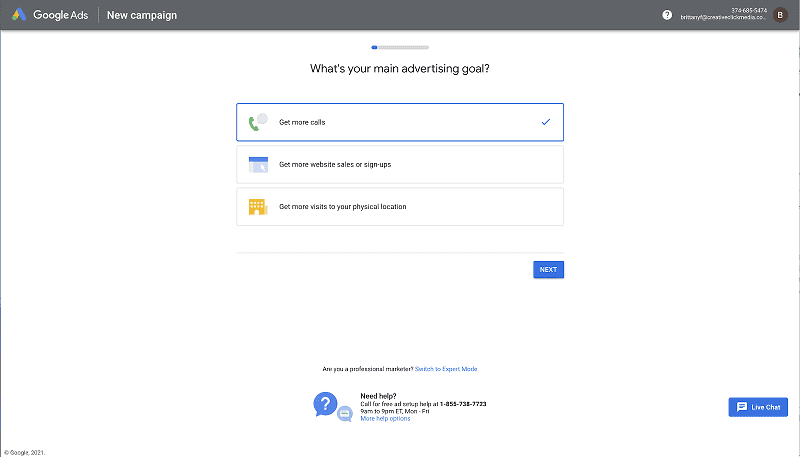Click the Google Ads title text
Viewport: 800px width, 457px height.
[x=61, y=15]
